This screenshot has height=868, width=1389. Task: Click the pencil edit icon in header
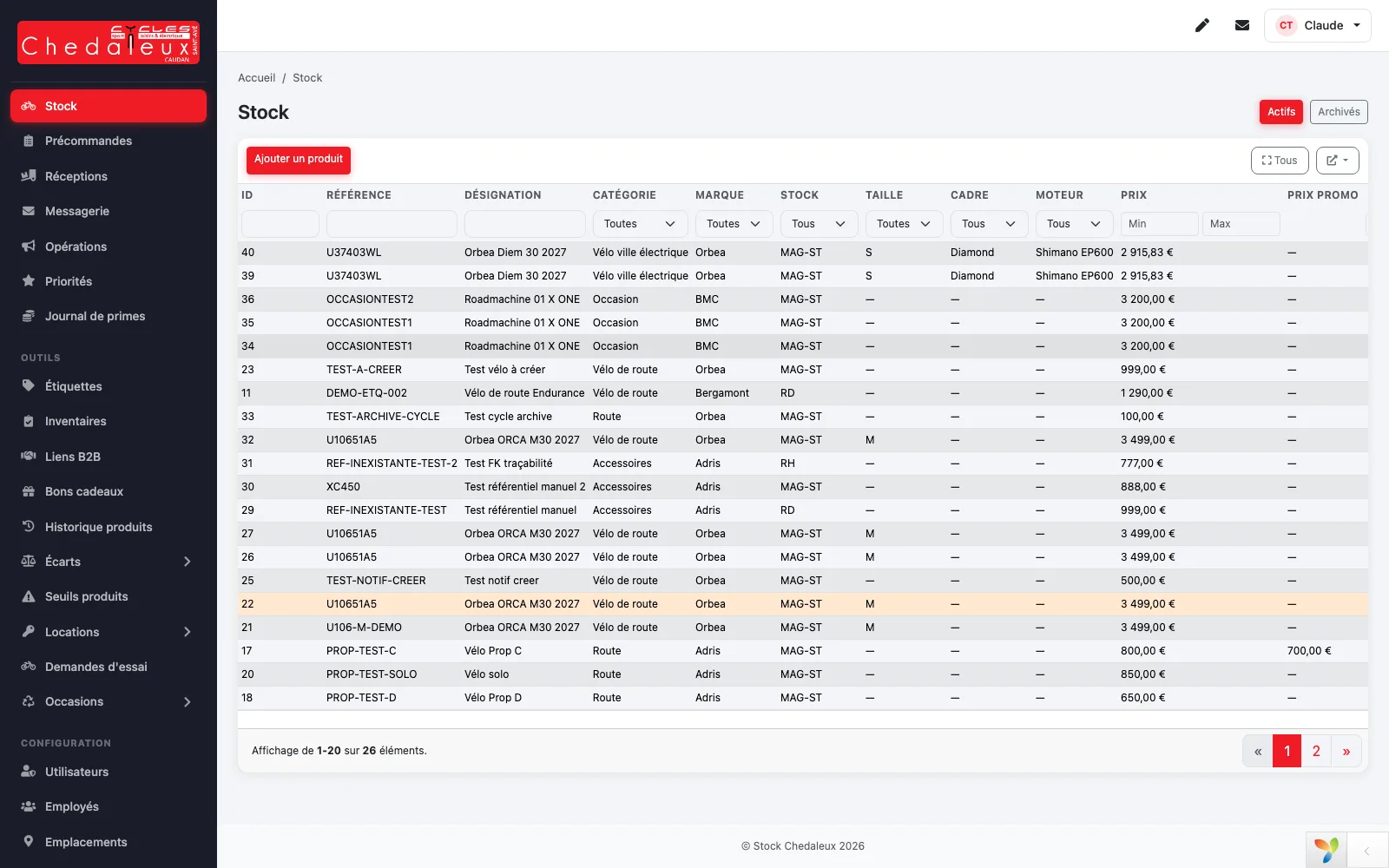(x=1202, y=25)
